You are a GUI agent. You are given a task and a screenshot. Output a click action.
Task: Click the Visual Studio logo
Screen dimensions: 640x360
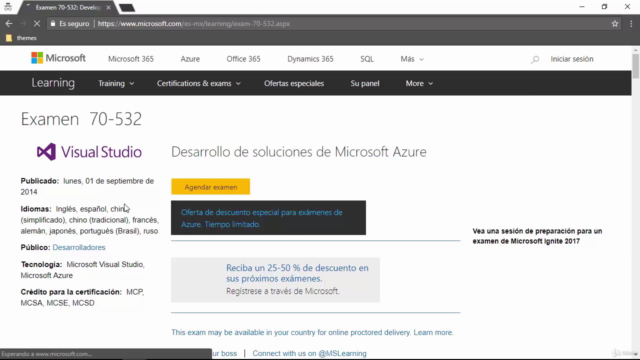tap(89, 152)
